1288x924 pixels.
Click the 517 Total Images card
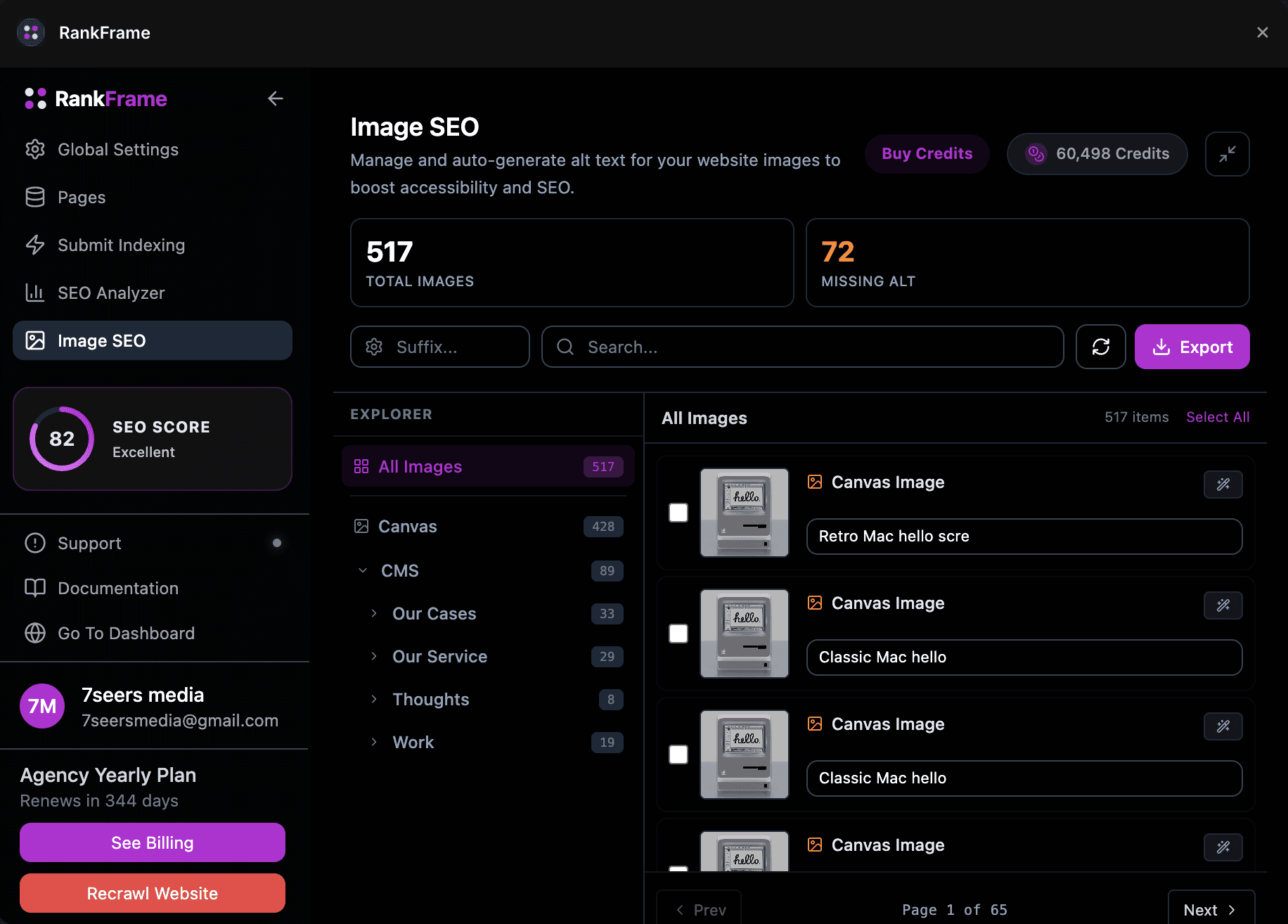coord(572,262)
